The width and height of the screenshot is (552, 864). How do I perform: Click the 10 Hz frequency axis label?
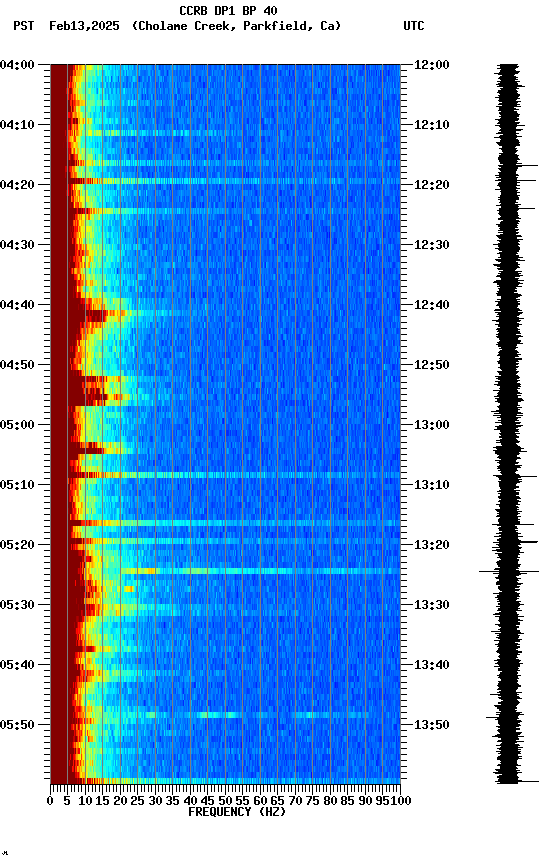[85, 801]
